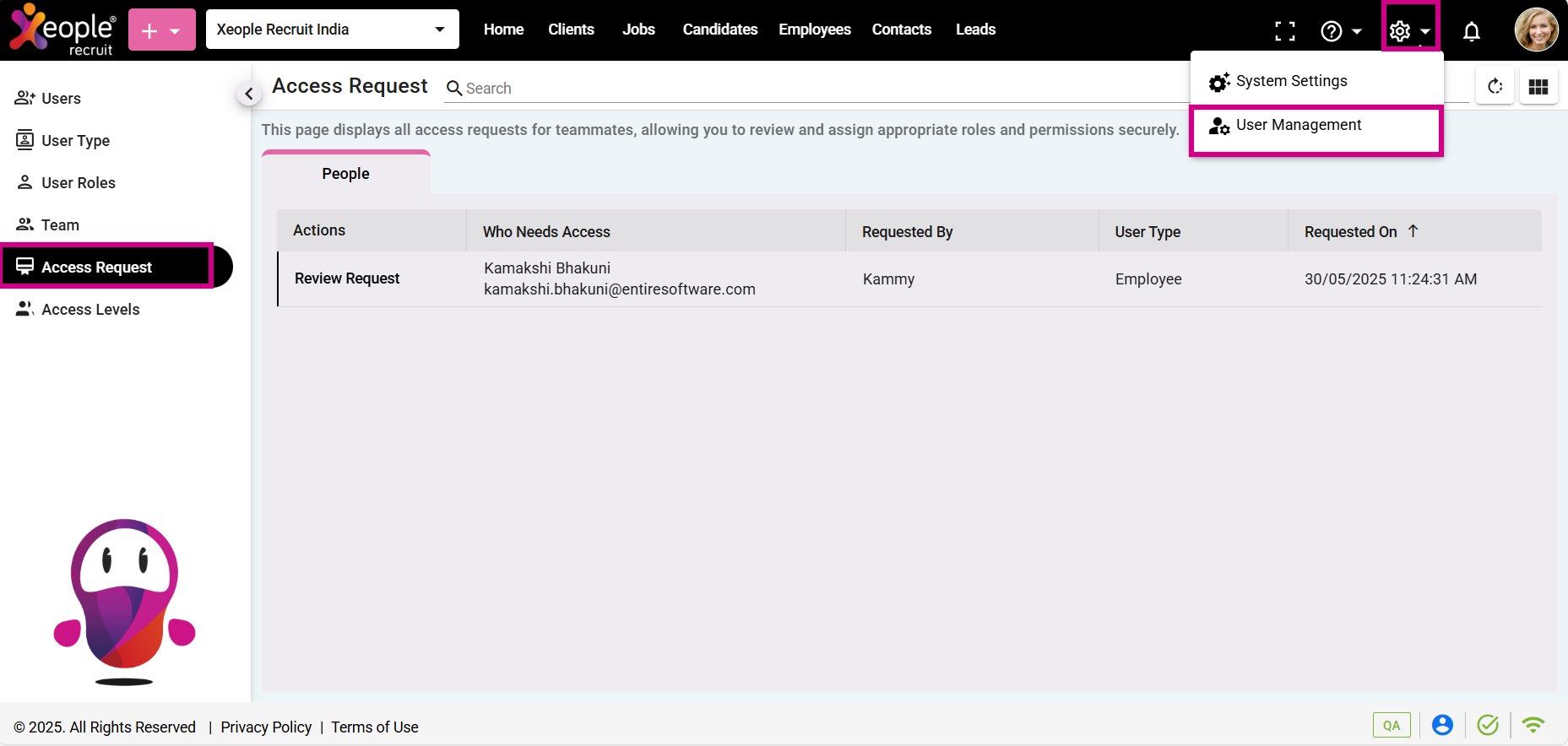Select System Settings menu item
Screen dimensions: 1568x746
[x=1291, y=81]
